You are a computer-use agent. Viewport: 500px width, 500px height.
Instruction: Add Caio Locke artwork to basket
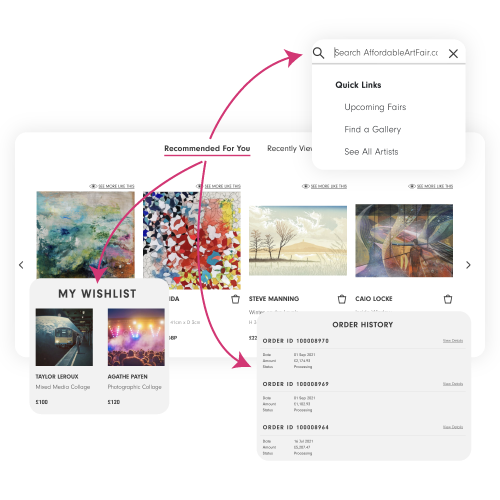448,299
